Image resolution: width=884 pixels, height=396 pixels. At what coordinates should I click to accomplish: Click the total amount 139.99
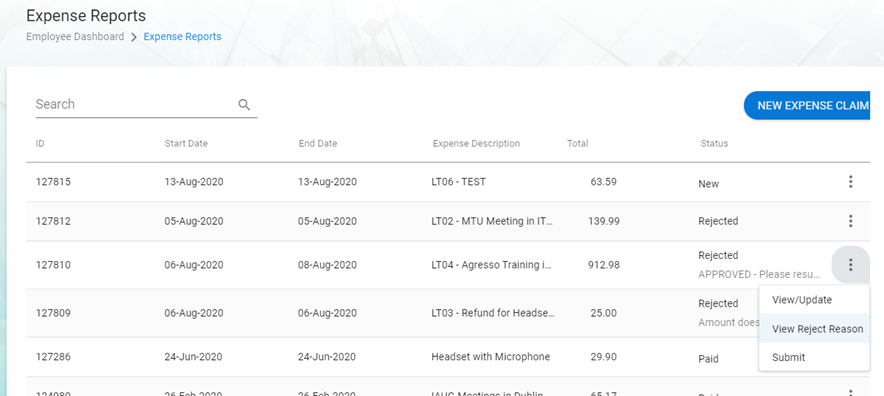pyautogui.click(x=603, y=221)
